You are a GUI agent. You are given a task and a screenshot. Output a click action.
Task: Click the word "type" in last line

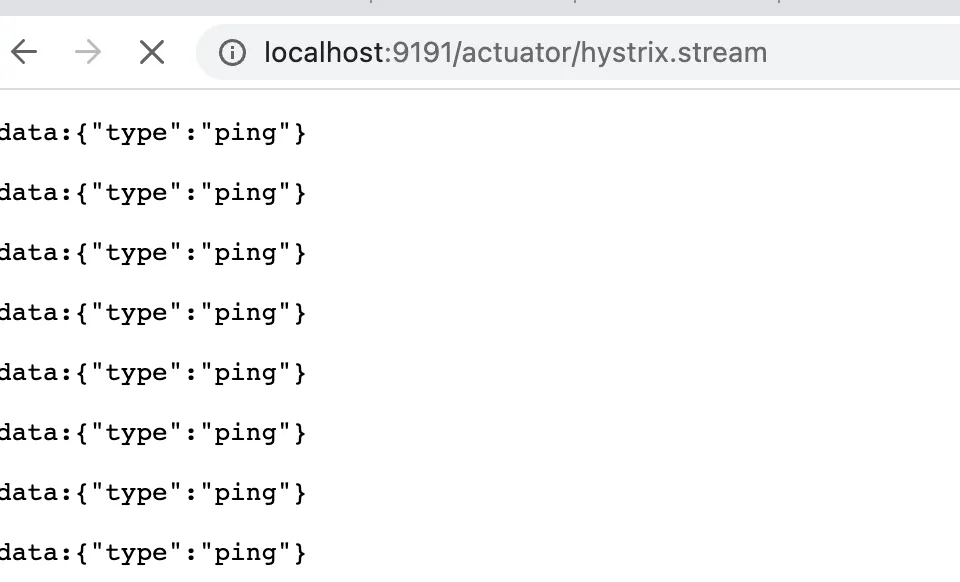(x=137, y=553)
